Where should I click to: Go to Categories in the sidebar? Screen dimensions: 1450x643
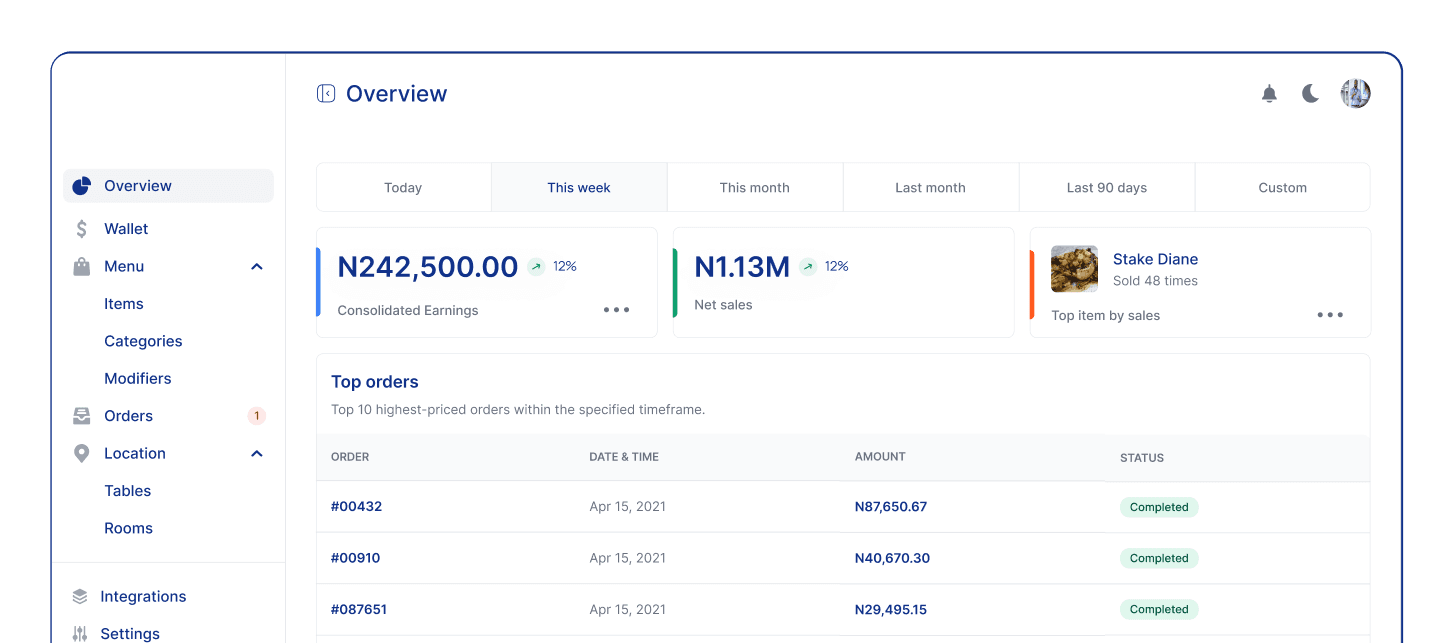[x=143, y=341]
